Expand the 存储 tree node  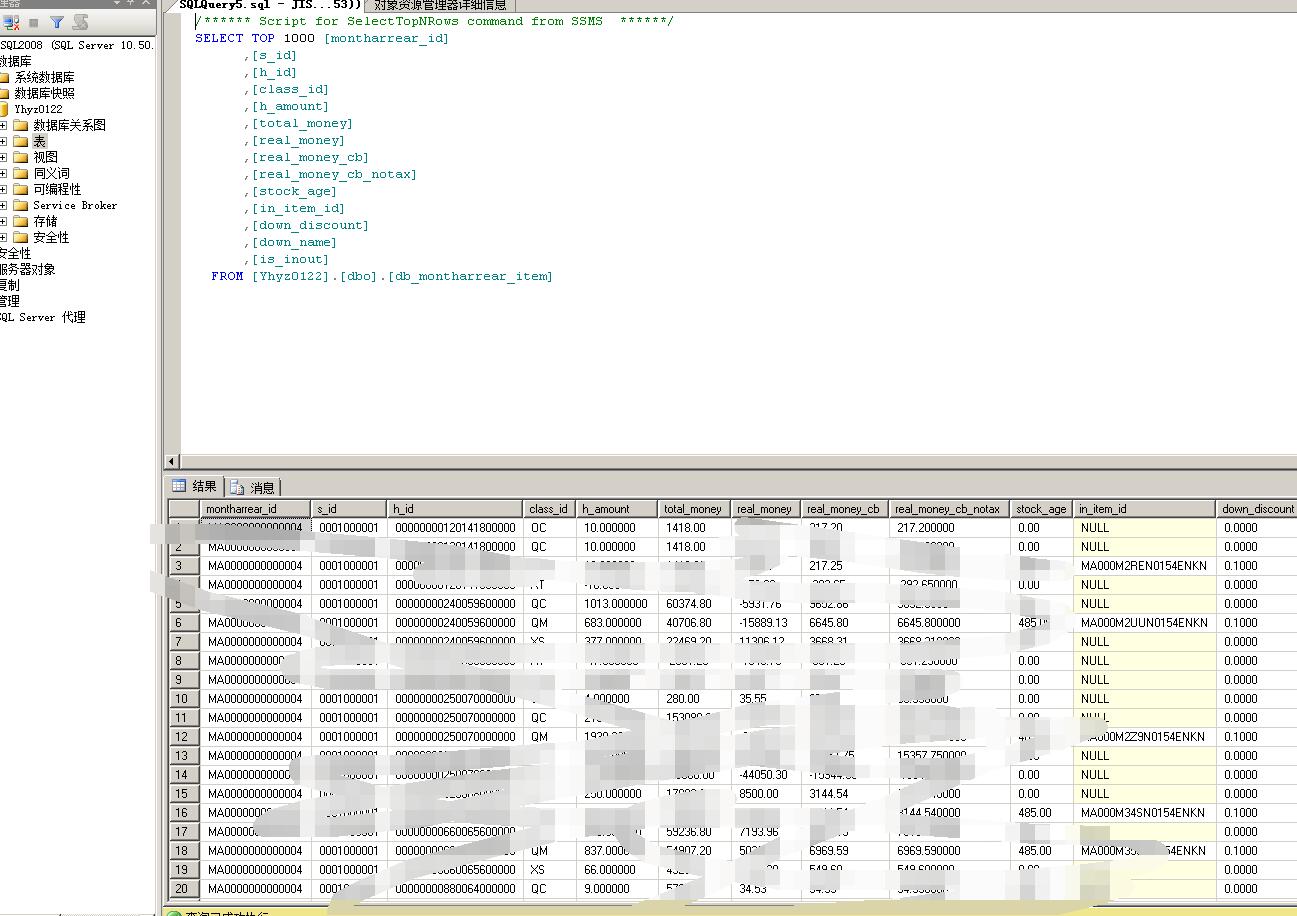coord(3,221)
